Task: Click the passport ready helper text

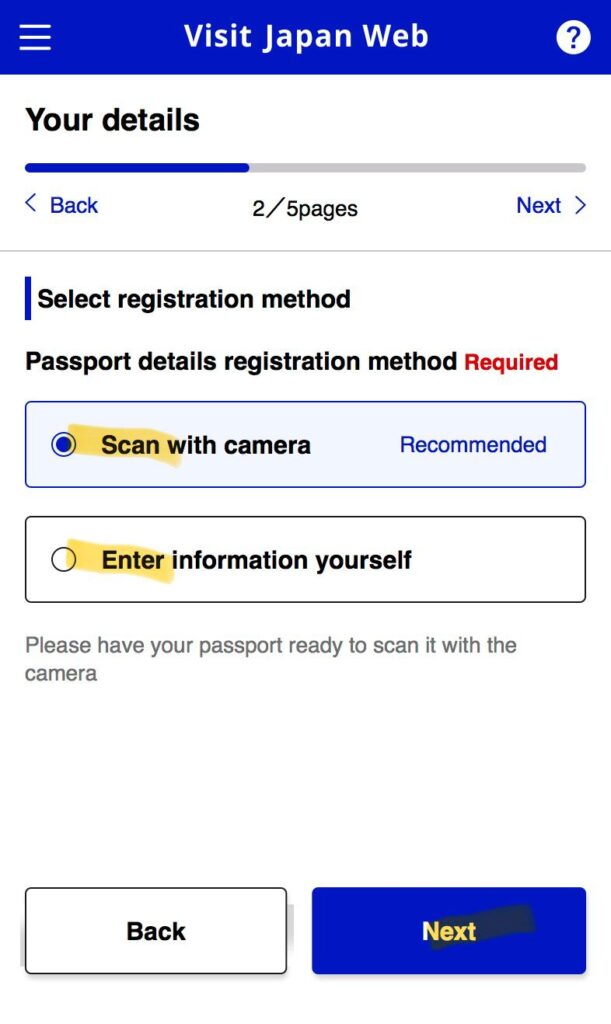Action: [x=270, y=658]
